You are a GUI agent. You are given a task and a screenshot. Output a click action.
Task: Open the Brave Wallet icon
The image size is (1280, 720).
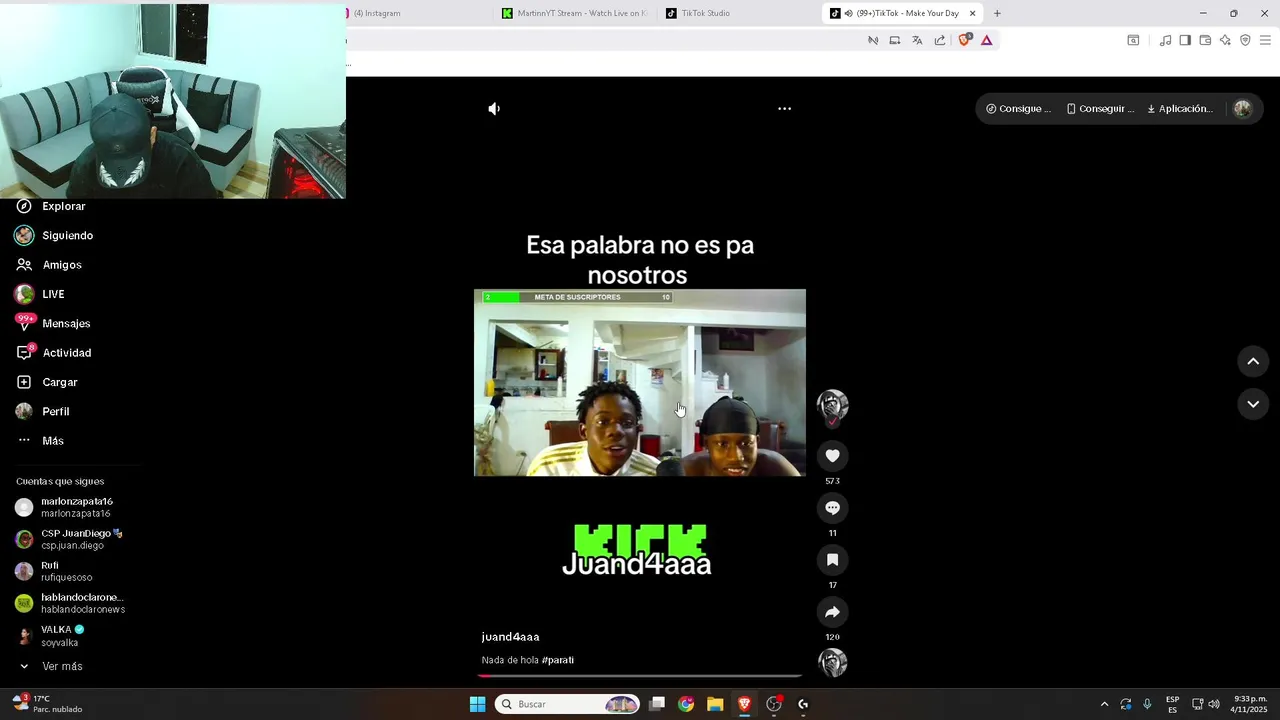[1205, 40]
